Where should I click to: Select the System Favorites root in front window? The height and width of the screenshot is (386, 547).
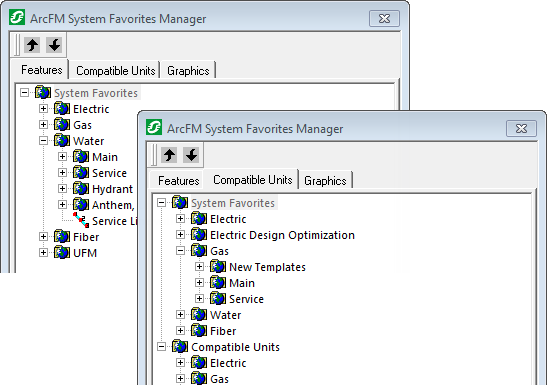(233, 203)
